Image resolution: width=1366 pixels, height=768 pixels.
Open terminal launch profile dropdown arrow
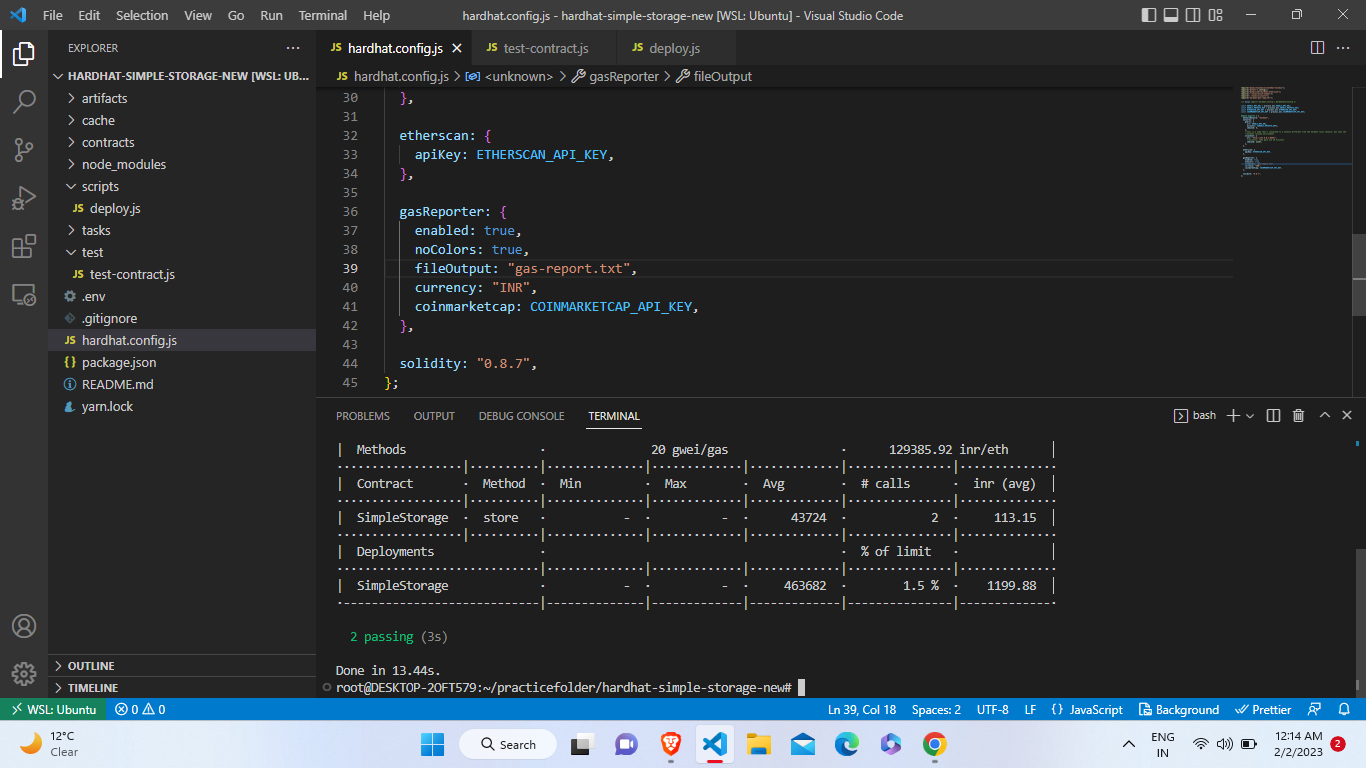1250,415
